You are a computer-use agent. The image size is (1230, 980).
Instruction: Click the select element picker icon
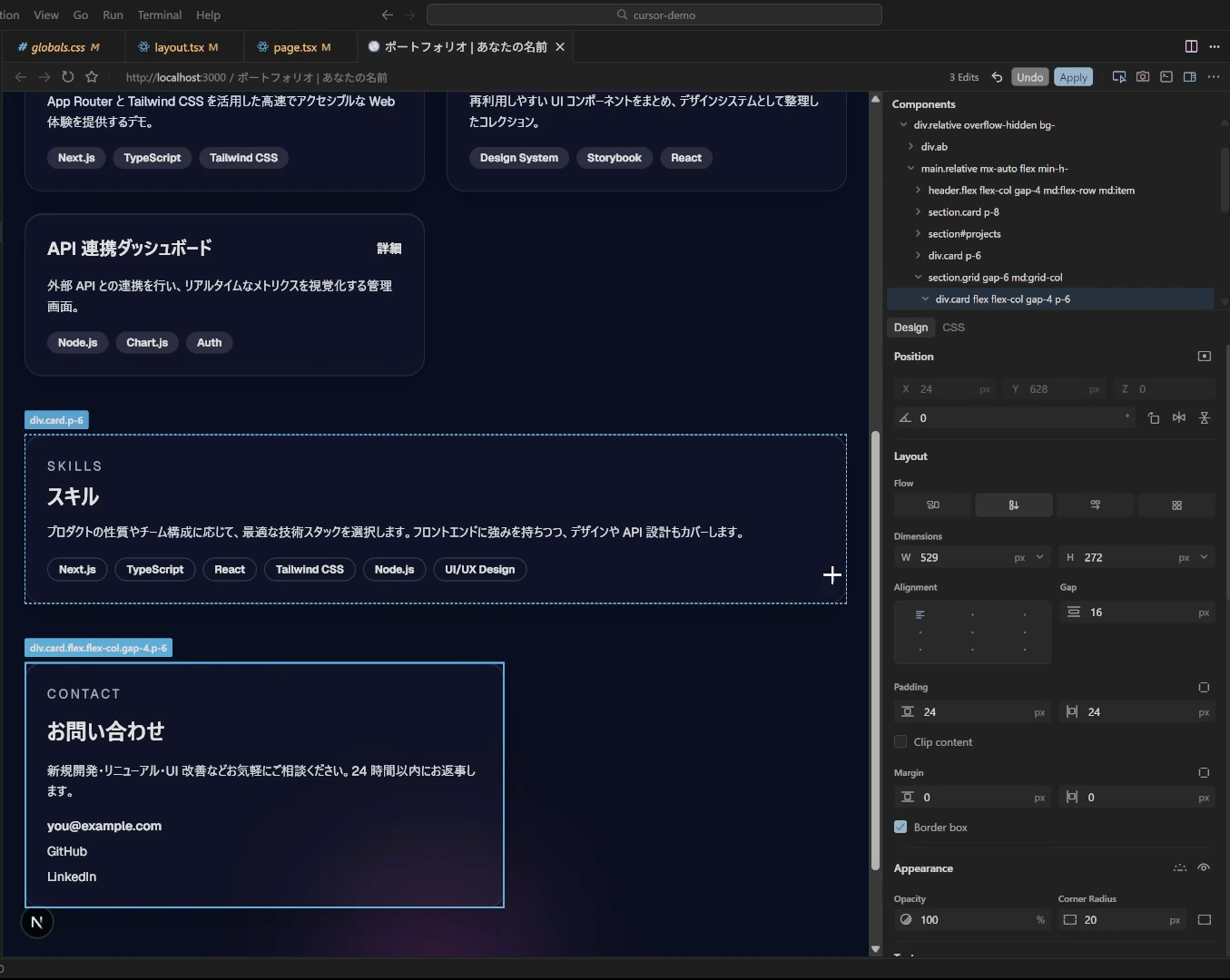[1119, 77]
